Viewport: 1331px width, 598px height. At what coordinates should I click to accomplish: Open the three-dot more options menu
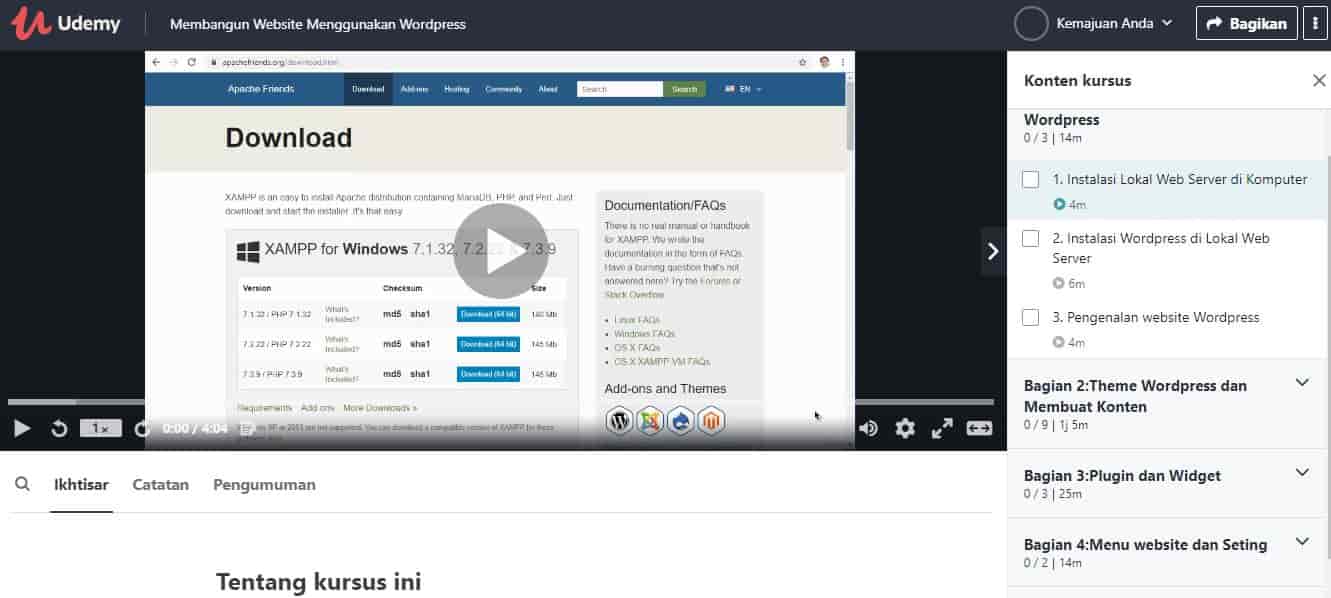pyautogui.click(x=1315, y=23)
